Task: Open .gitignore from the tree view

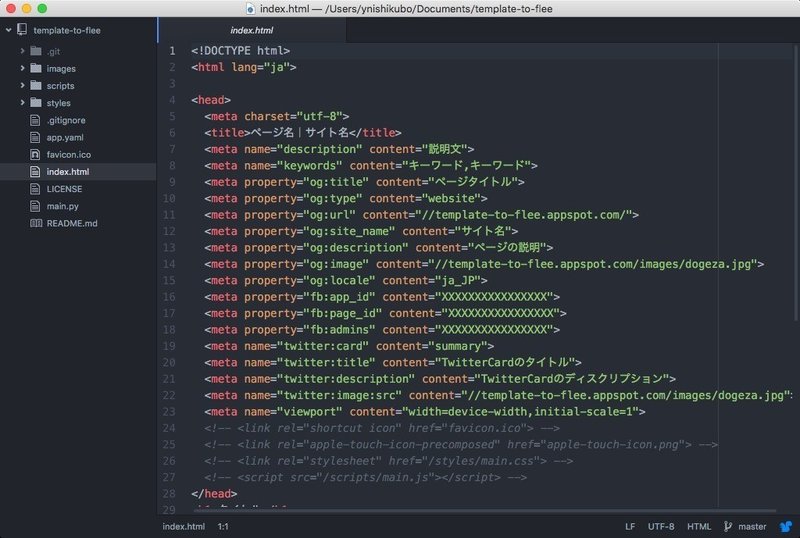Action: [x=66, y=120]
